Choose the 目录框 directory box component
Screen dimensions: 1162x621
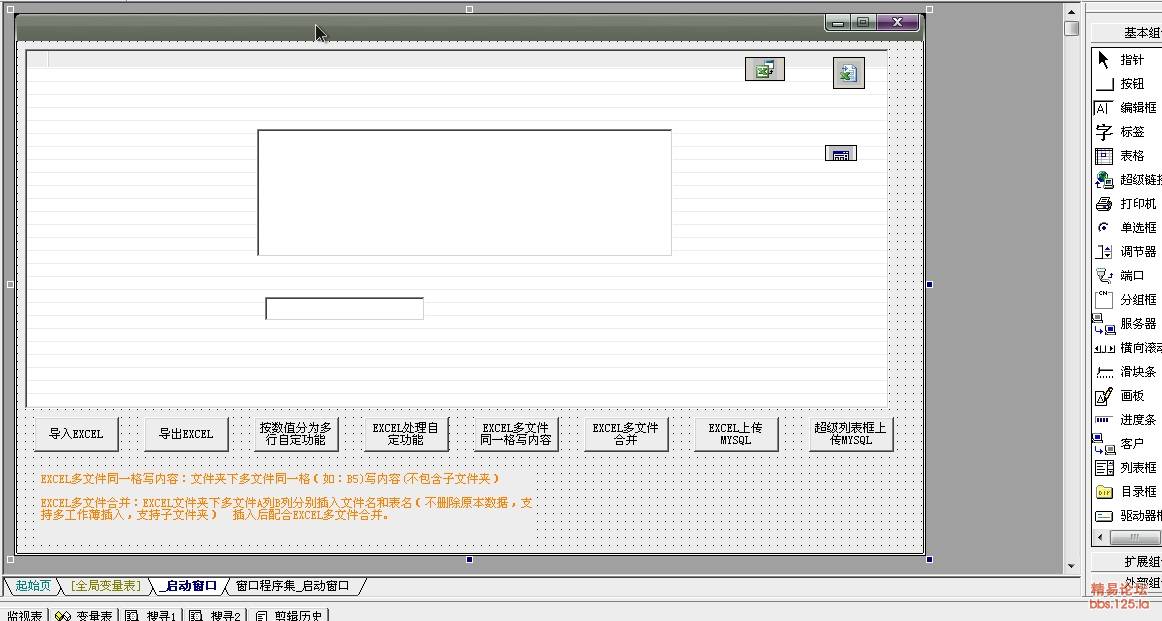(1126, 491)
